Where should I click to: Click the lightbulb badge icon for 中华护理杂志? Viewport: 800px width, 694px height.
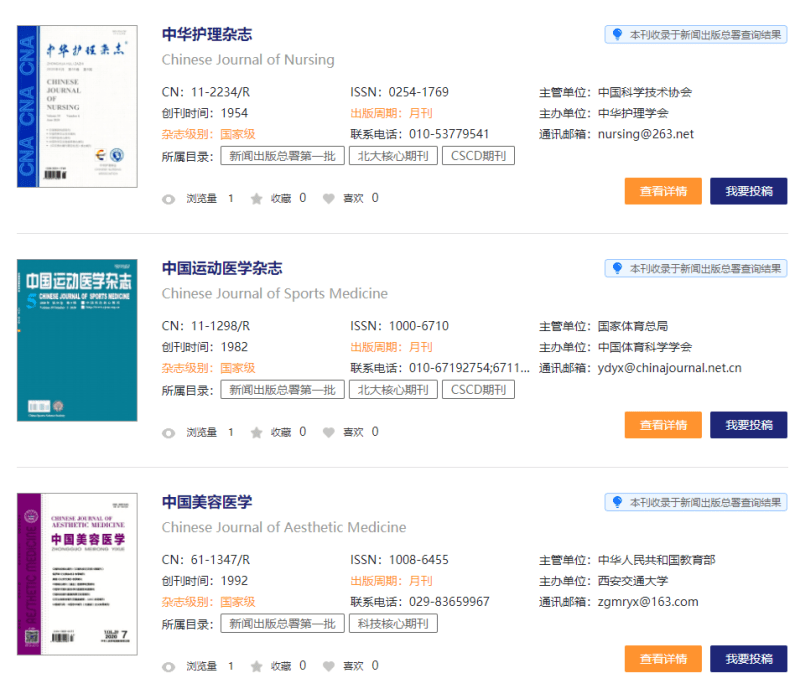point(617,34)
